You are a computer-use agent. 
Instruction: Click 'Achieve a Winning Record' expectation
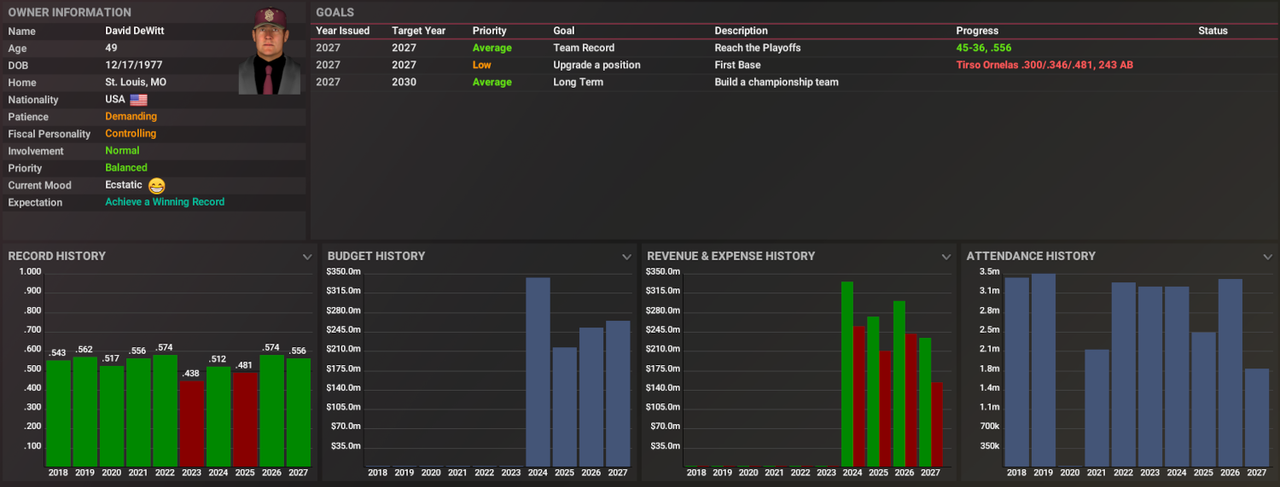[165, 202]
